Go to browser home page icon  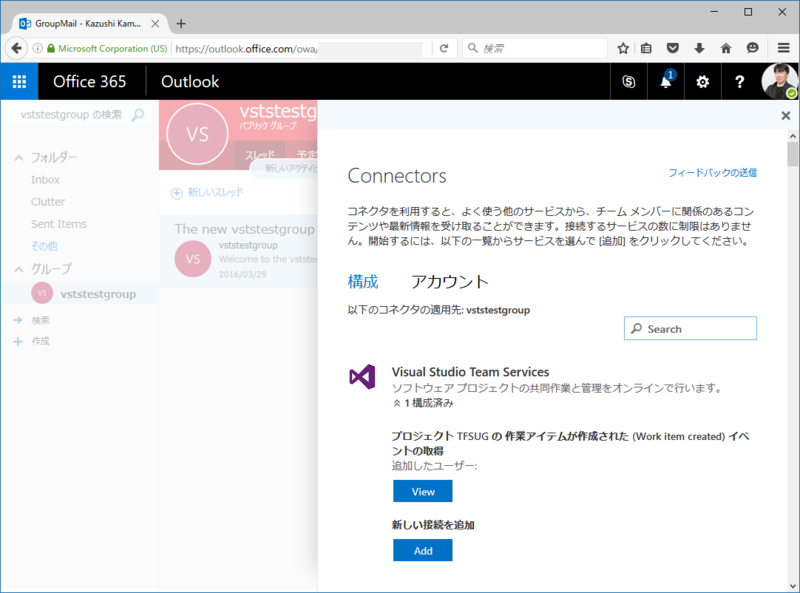[726, 48]
